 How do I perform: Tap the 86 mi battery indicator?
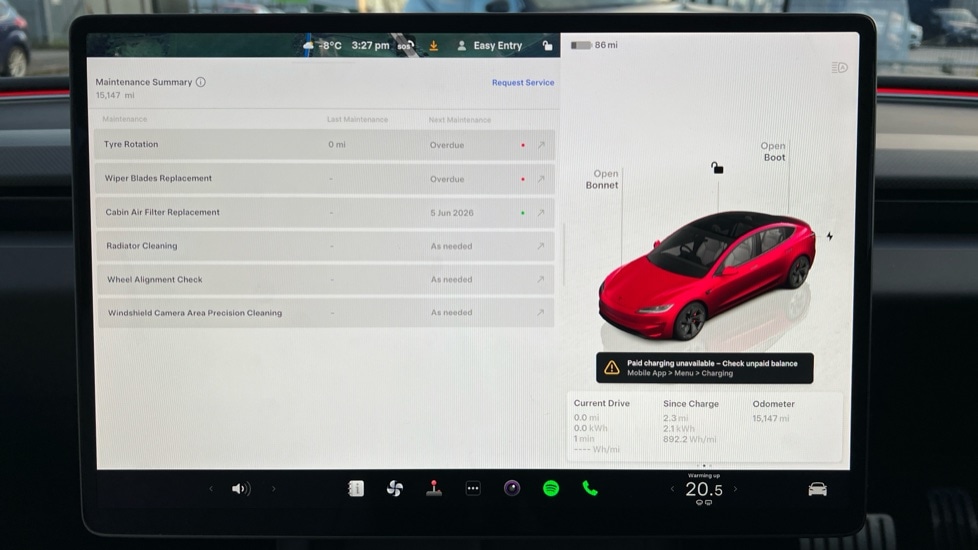tap(594, 45)
